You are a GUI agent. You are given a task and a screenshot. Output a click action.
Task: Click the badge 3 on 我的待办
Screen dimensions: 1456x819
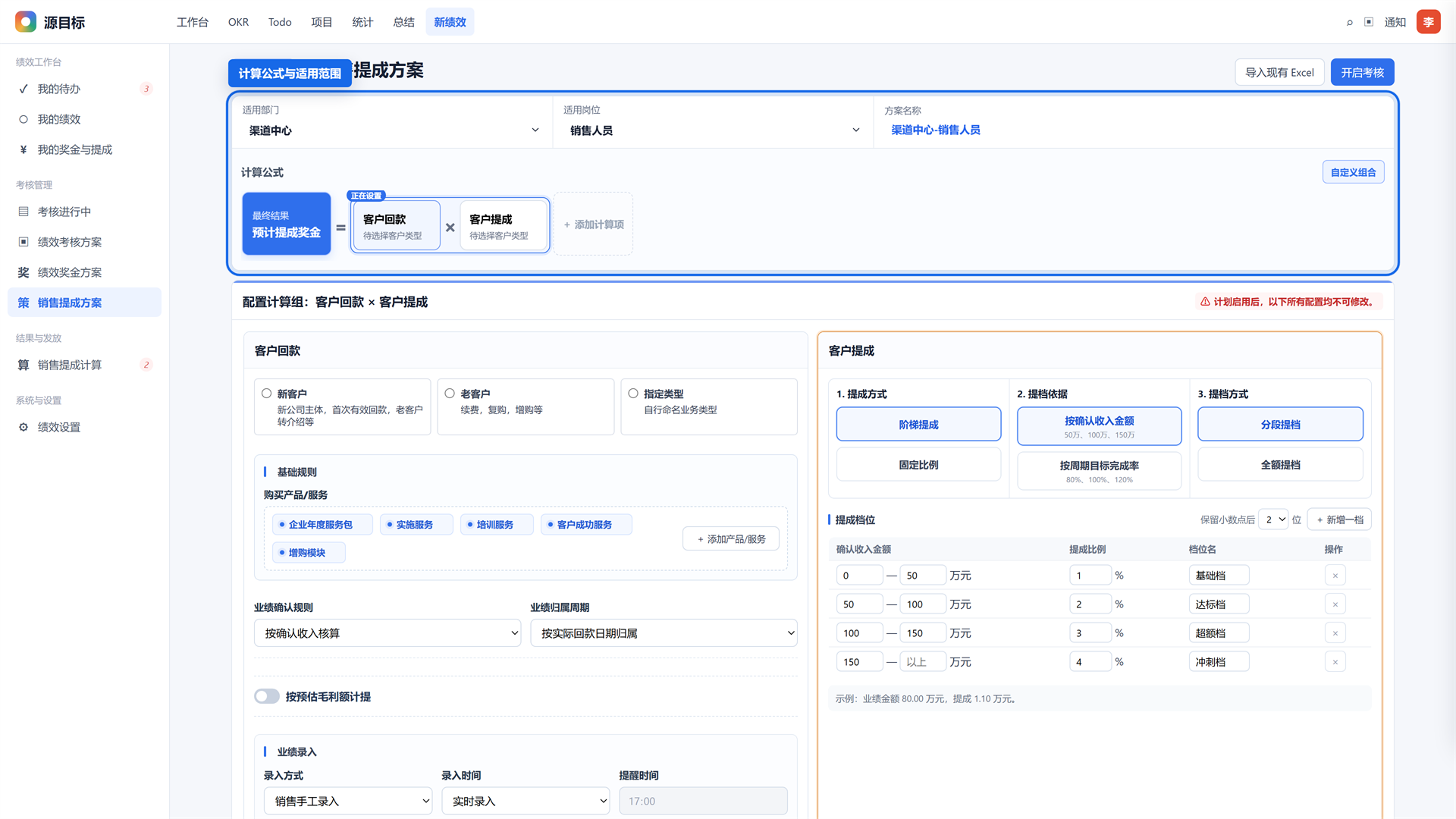[146, 89]
